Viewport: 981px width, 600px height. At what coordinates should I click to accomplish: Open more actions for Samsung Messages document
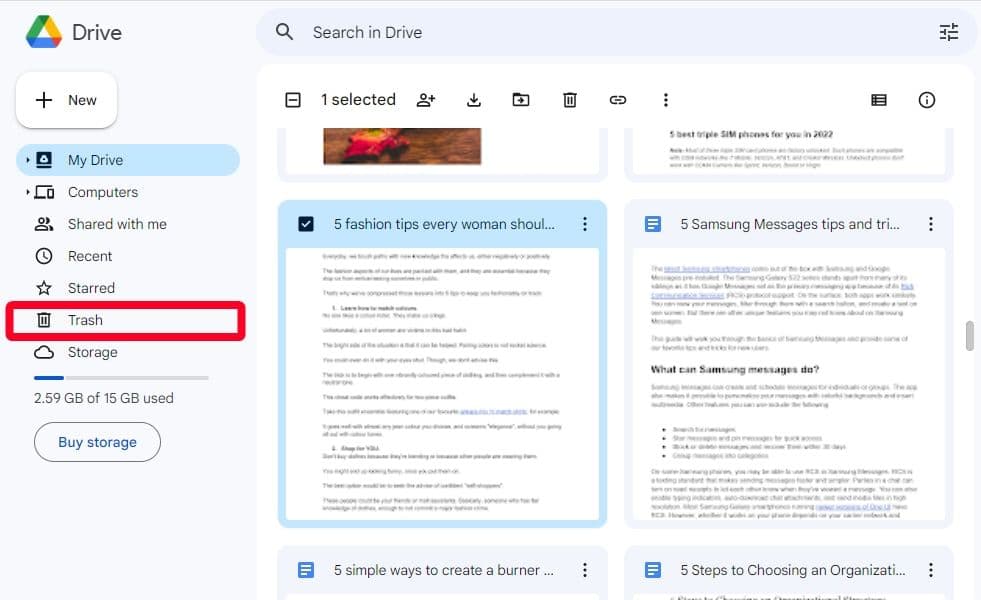point(931,224)
